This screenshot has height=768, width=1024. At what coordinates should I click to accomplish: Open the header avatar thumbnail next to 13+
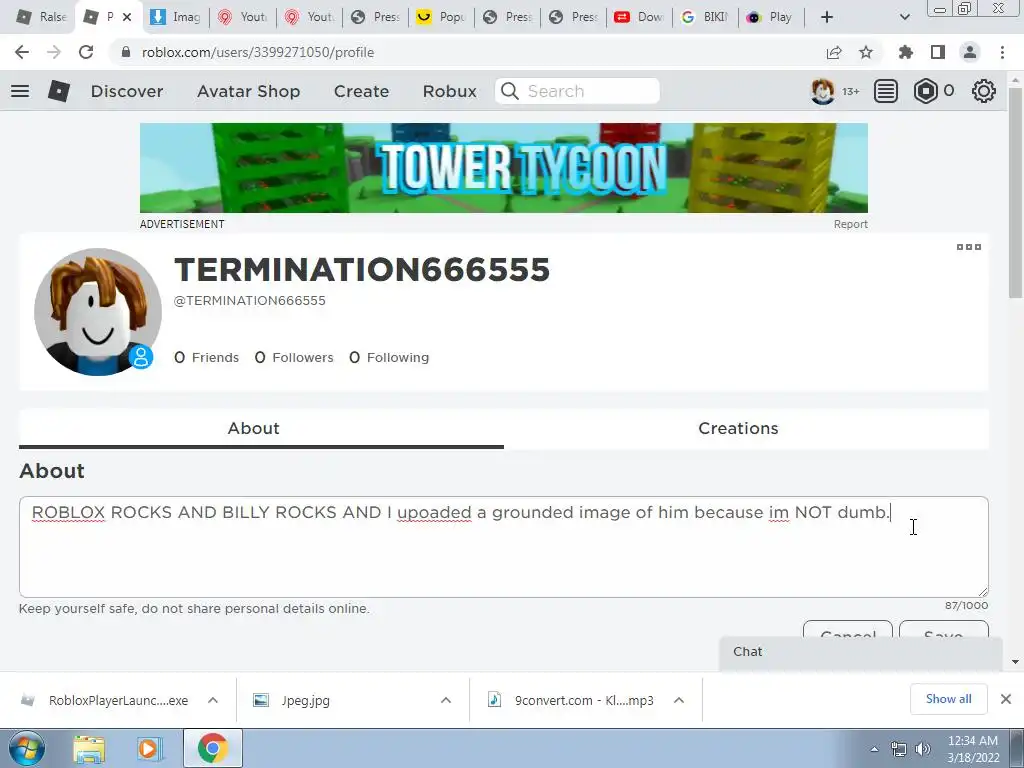coord(822,91)
